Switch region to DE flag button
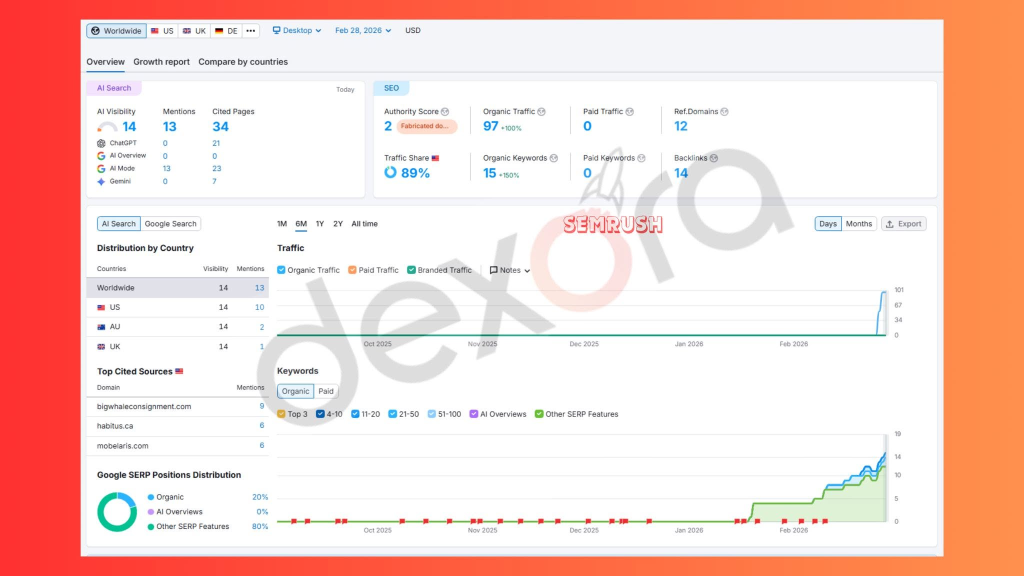Screen dimensions: 1024x576 point(226,31)
